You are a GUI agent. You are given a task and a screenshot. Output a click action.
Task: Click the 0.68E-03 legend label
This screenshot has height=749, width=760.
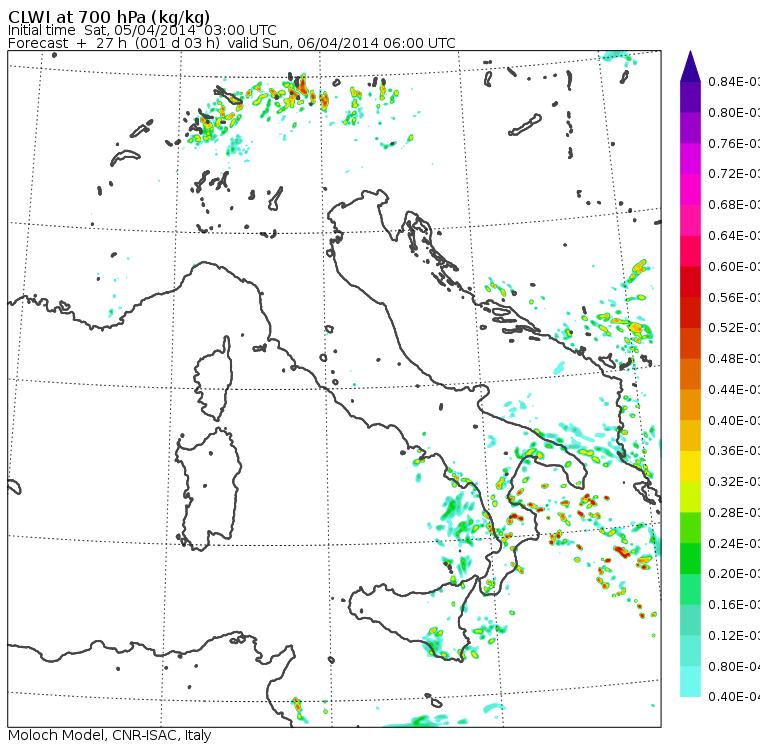(734, 205)
